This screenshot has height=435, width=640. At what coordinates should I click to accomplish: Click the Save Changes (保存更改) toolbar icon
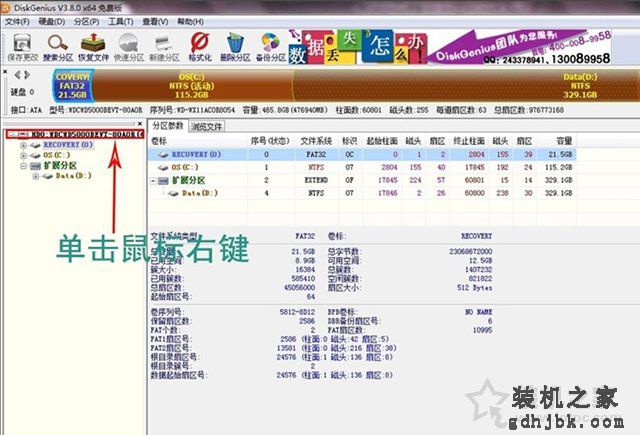[22, 47]
